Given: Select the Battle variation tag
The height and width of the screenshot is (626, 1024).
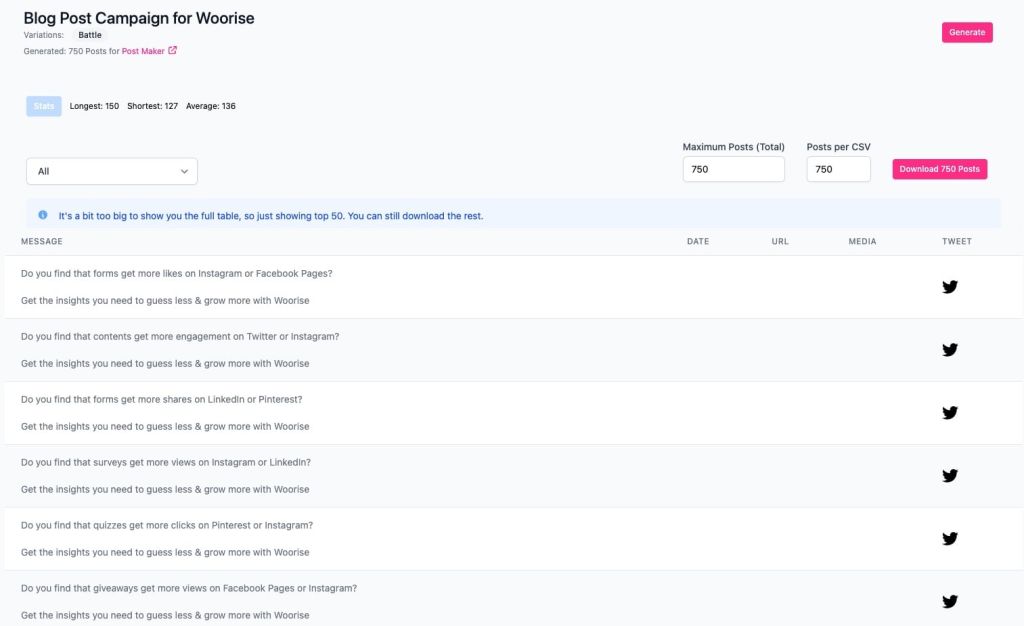Looking at the screenshot, I should click(x=89, y=35).
